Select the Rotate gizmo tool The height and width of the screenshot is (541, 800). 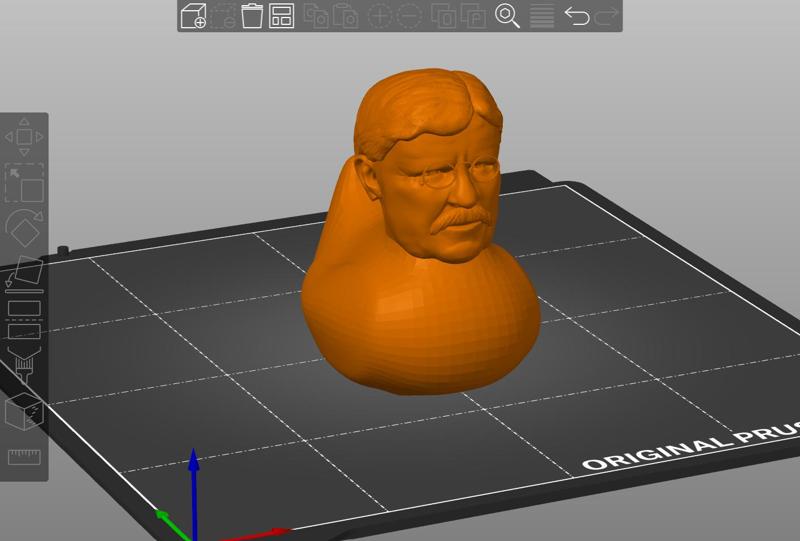click(24, 228)
